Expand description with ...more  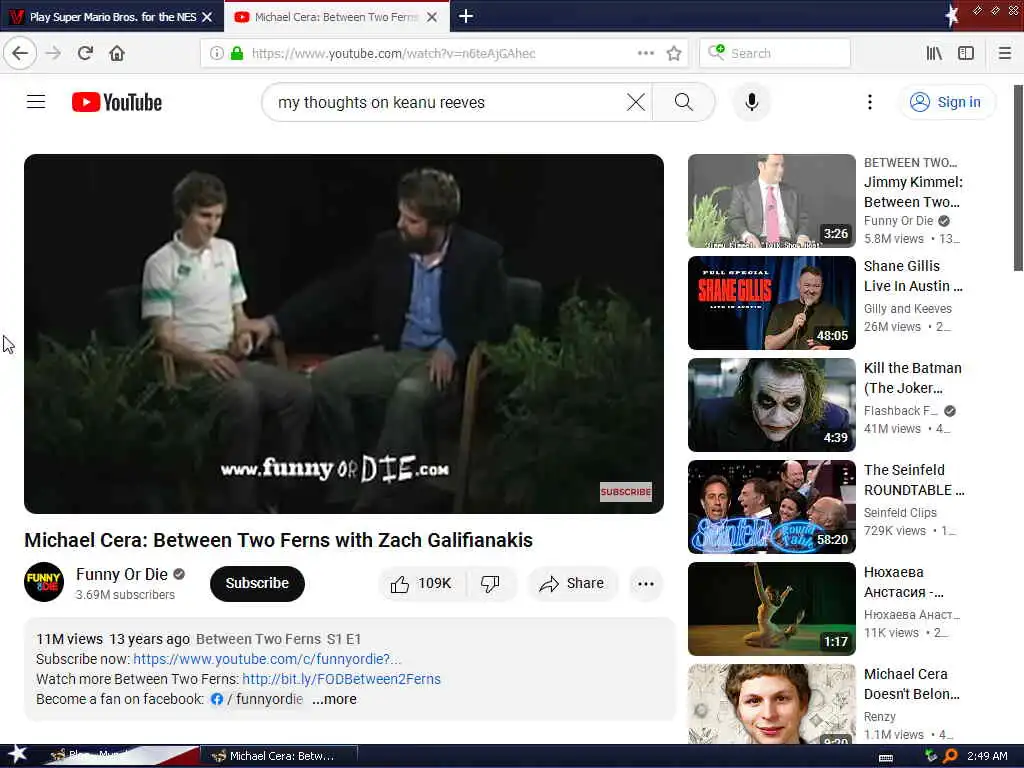334,699
